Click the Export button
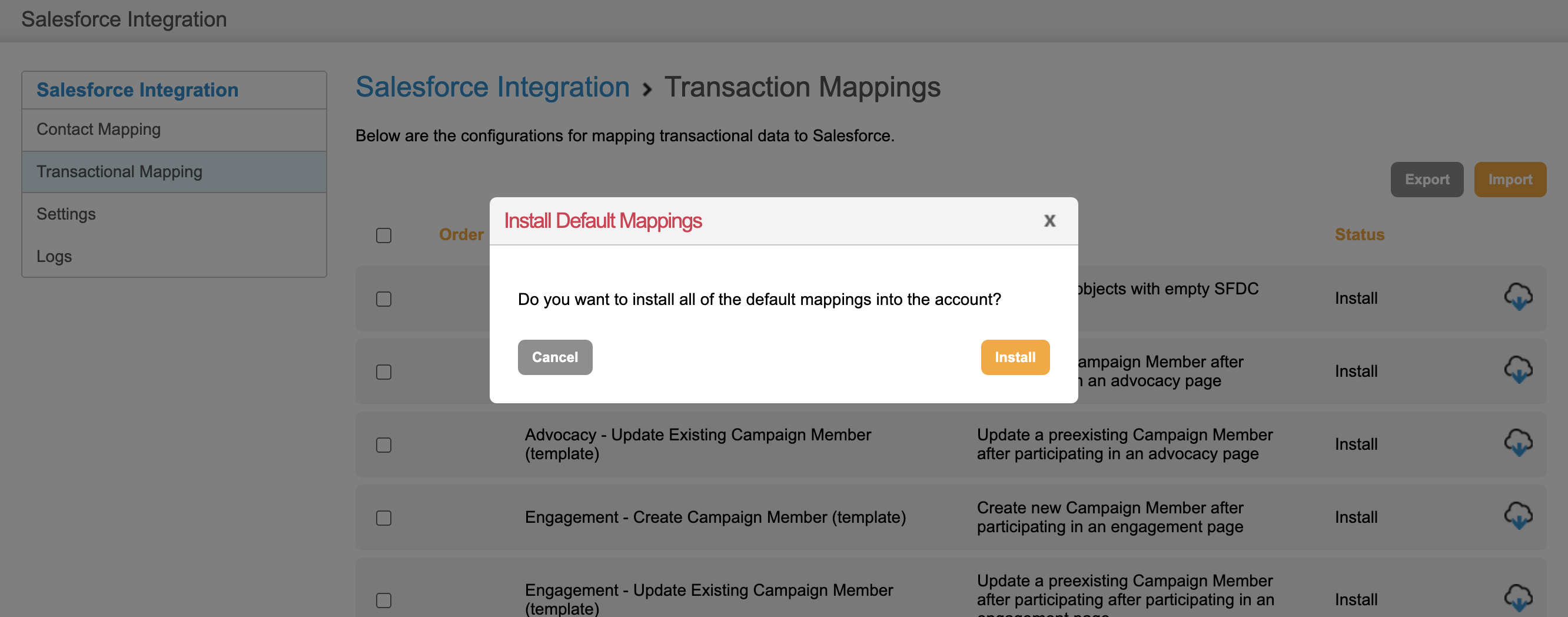 pyautogui.click(x=1427, y=179)
